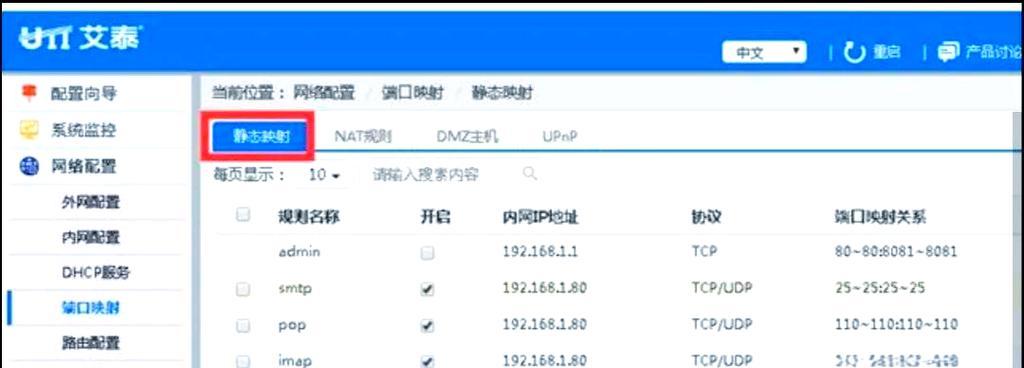
Task: Switch to the NAT规则 tab
Action: click(x=363, y=136)
